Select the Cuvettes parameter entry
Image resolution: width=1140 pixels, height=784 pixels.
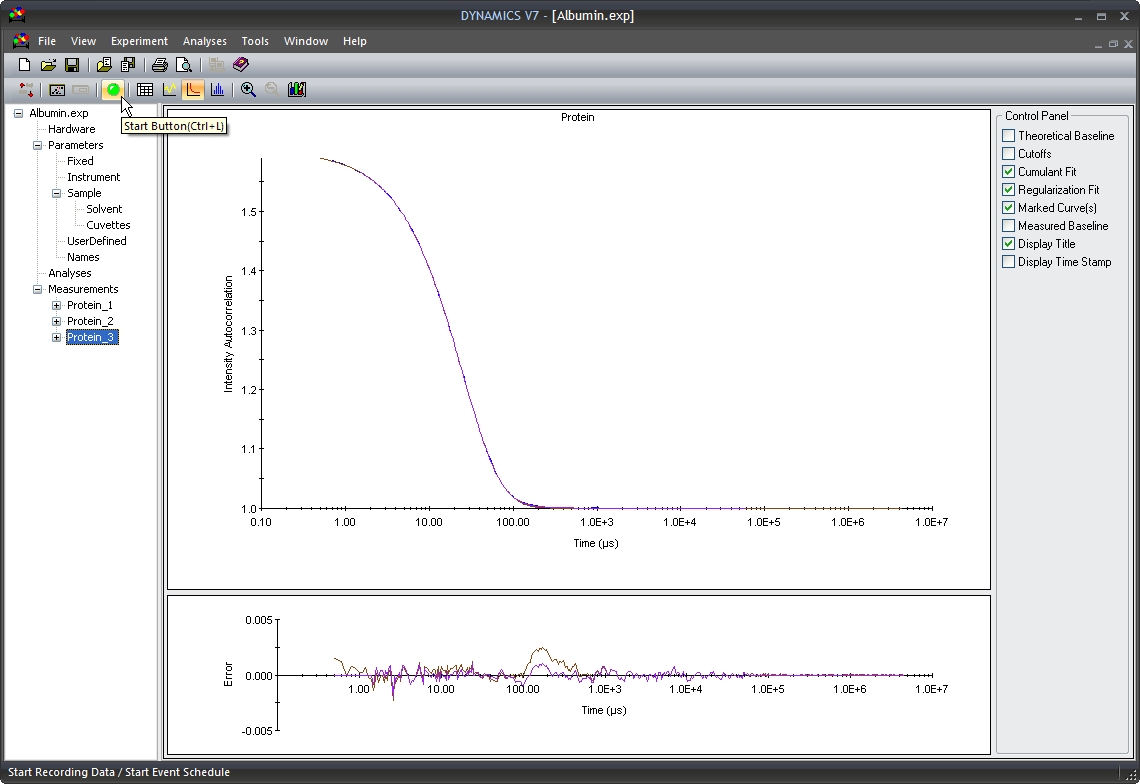108,225
